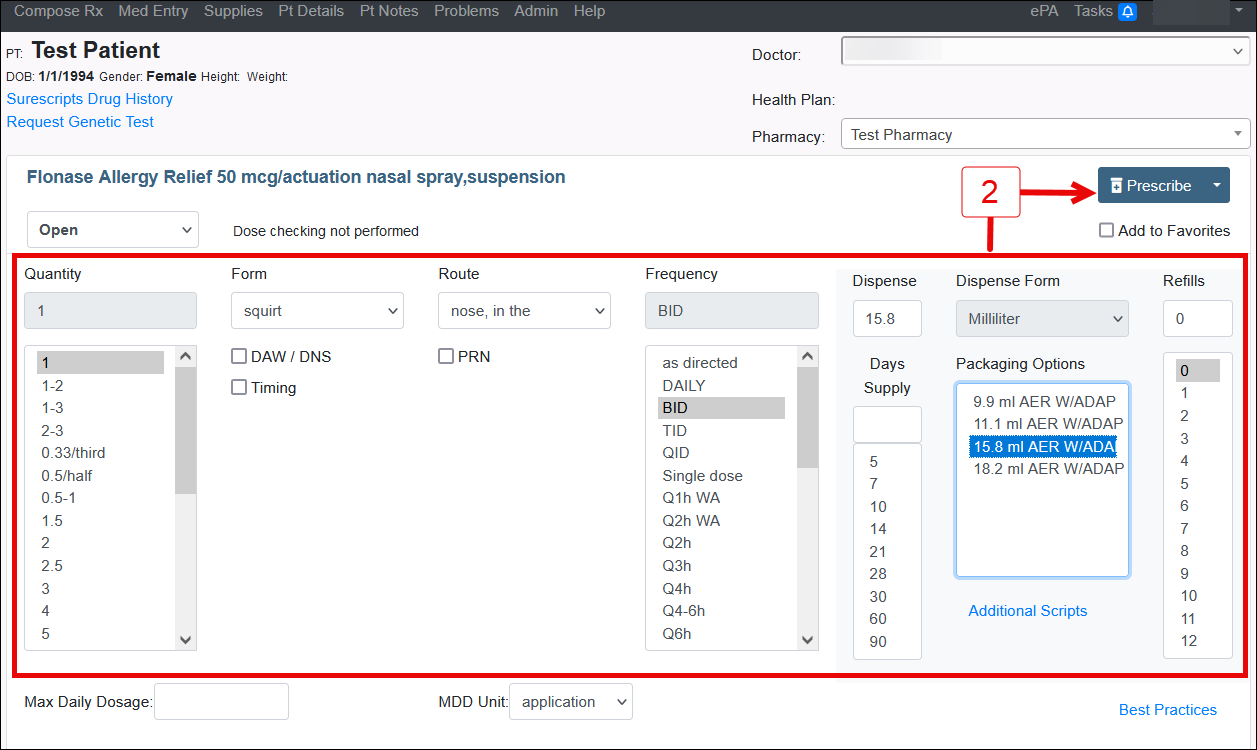Expand the MDD Unit application dropdown

click(x=570, y=702)
